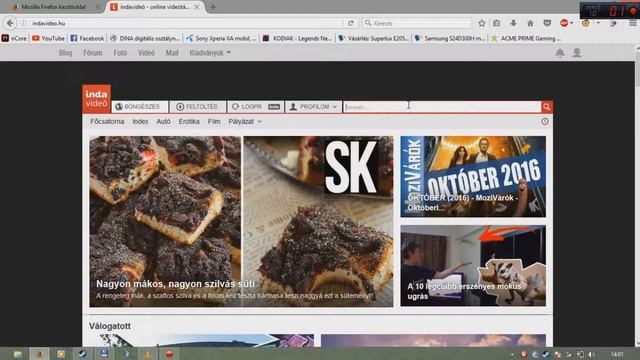The height and width of the screenshot is (360, 640).
Task: Open the Vásárlás: Superlux bookmark
Action: pos(373,38)
